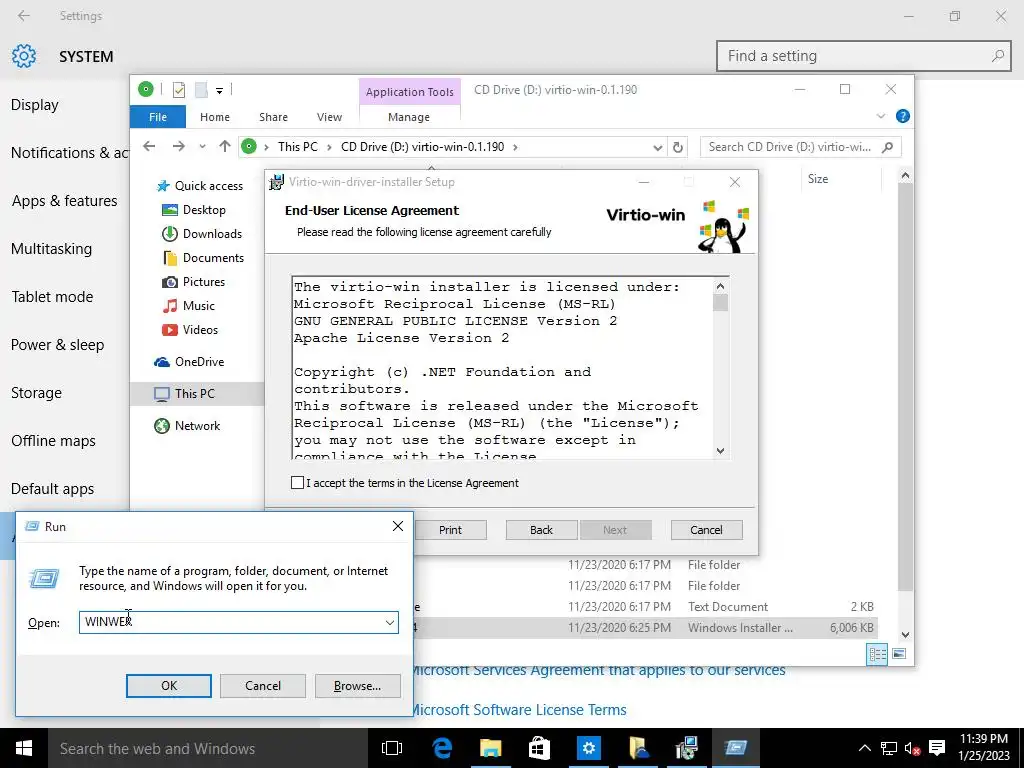
Task: Open the recent locations dropdown arrow
Action: (202, 146)
